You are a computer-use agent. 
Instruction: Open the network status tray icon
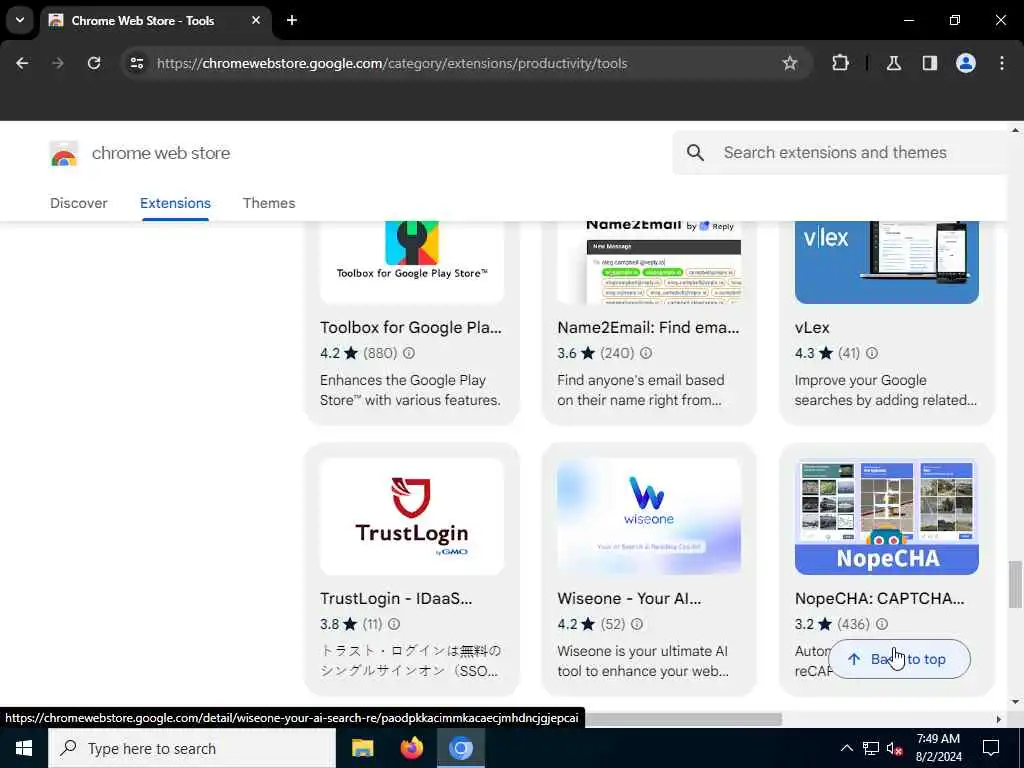pos(871,748)
